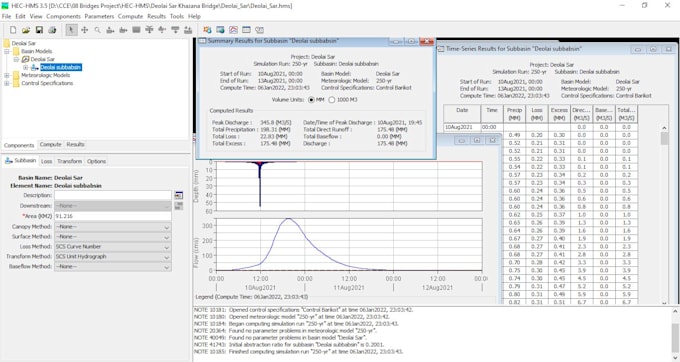This screenshot has width=680, height=362.
Task: Open the element summary table icon
Action: click(246, 30)
